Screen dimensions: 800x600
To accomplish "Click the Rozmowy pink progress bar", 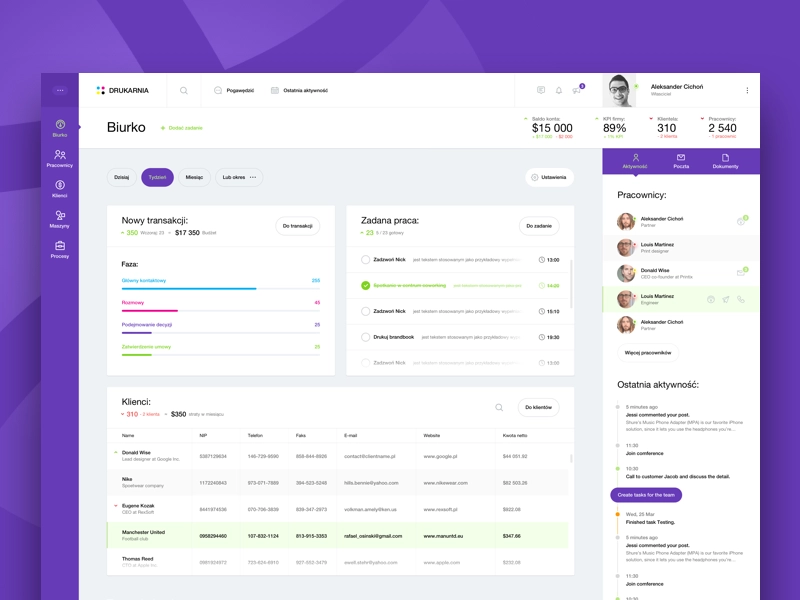I will click(221, 311).
